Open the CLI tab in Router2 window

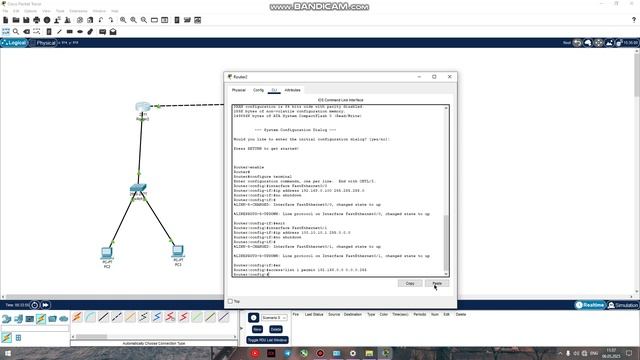274,90
